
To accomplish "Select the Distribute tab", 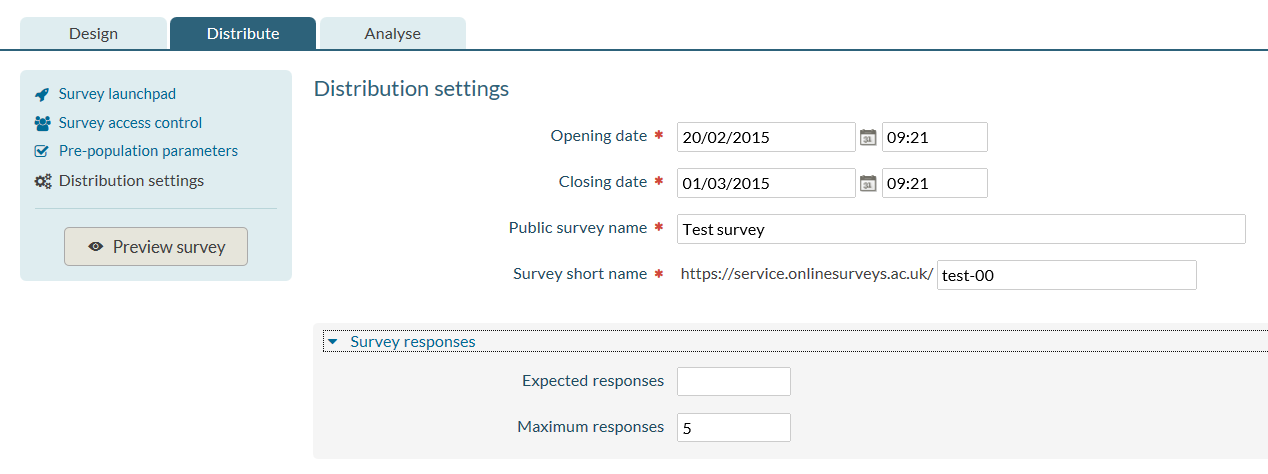I will coord(243,33).
